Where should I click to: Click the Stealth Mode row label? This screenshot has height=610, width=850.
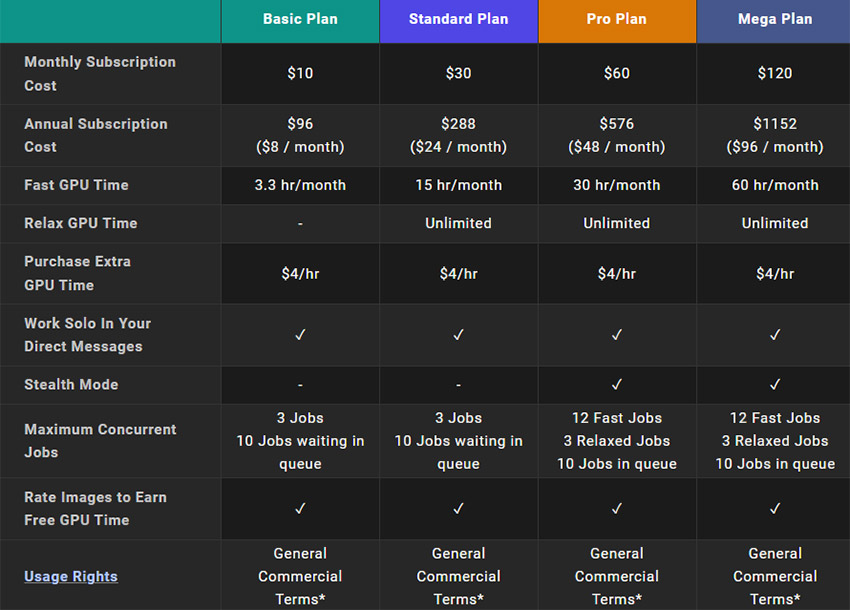tap(71, 385)
